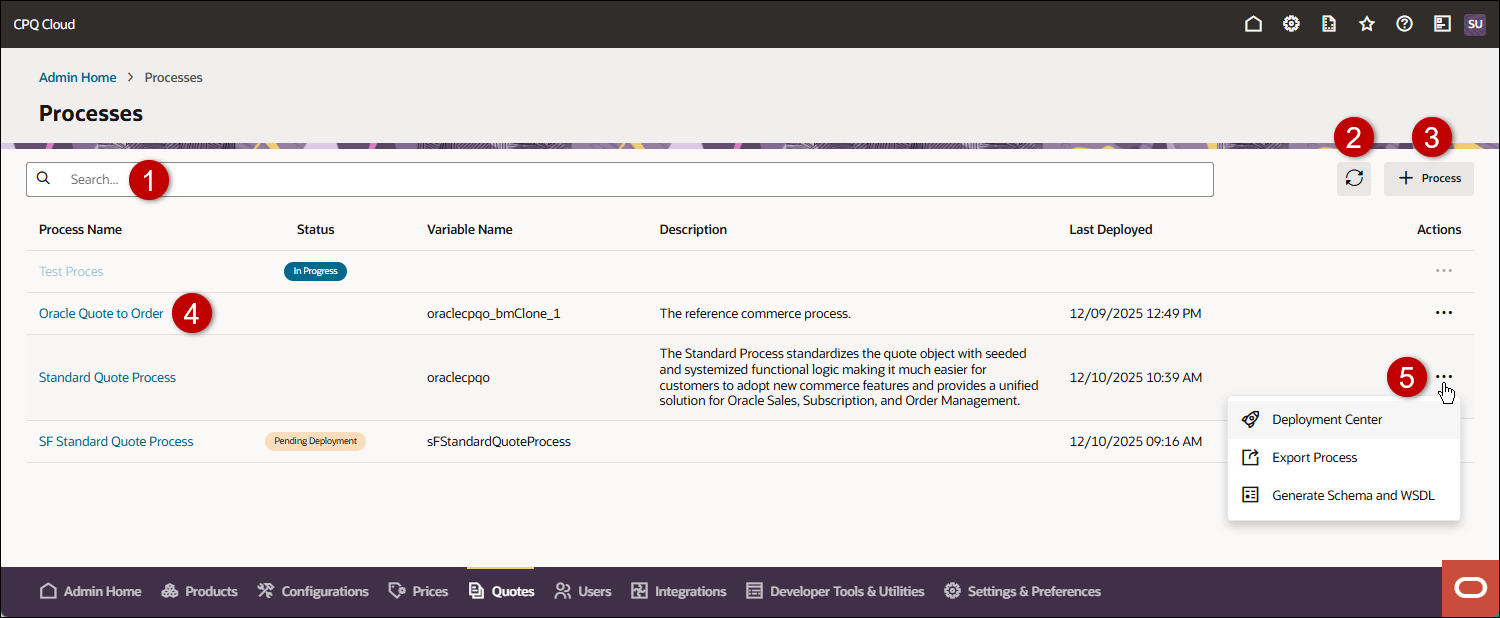1500x618 pixels.
Task: Open Actions menu for Oracle Quote to Order
Action: coord(1443,312)
